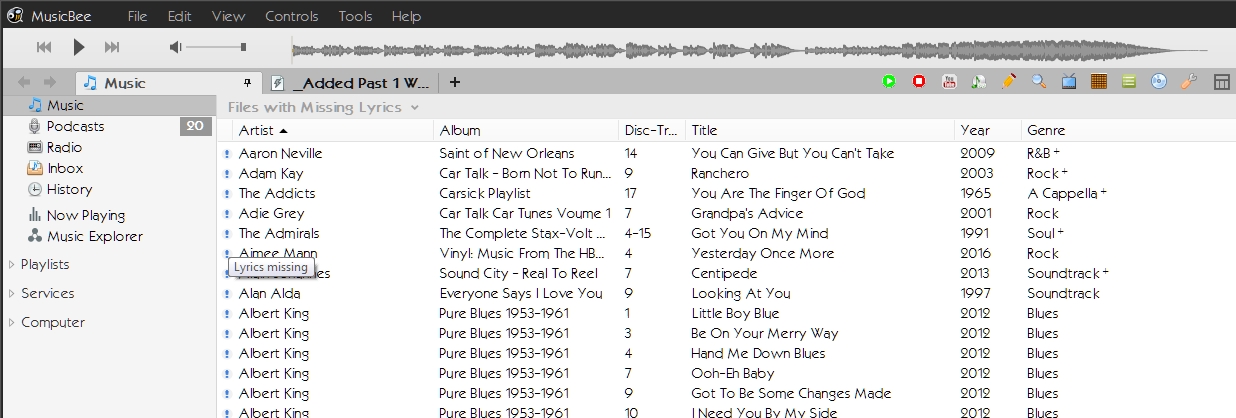Sort by the Album column header
Screen dimensions: 1236x418
tap(526, 130)
